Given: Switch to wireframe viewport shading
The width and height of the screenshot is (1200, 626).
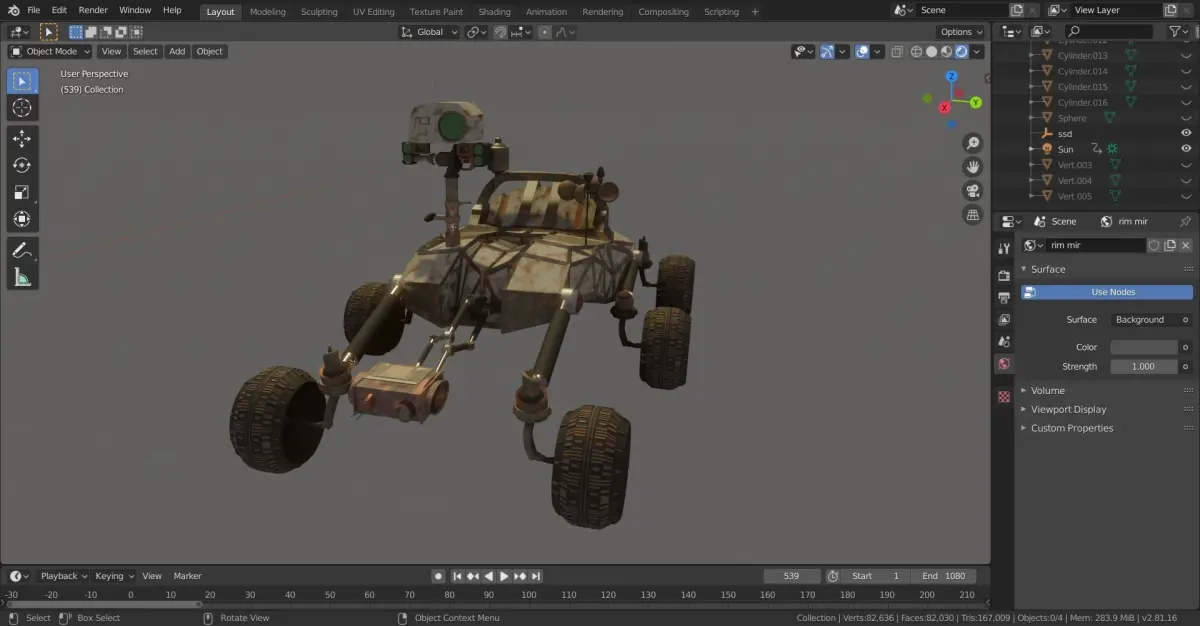Looking at the screenshot, I should 917,52.
